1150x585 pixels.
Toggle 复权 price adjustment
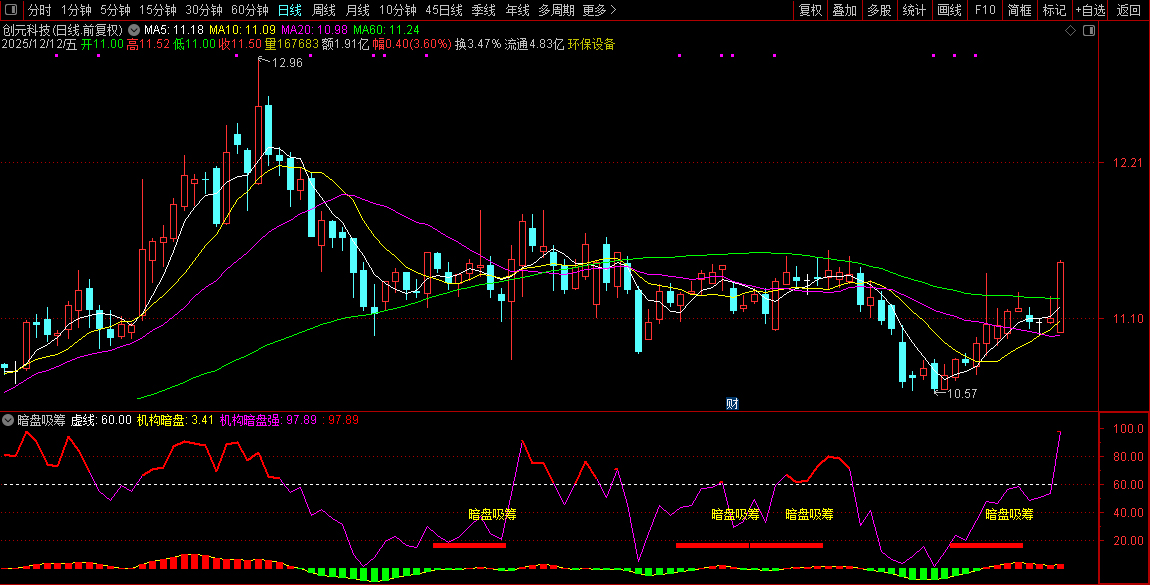click(x=811, y=10)
